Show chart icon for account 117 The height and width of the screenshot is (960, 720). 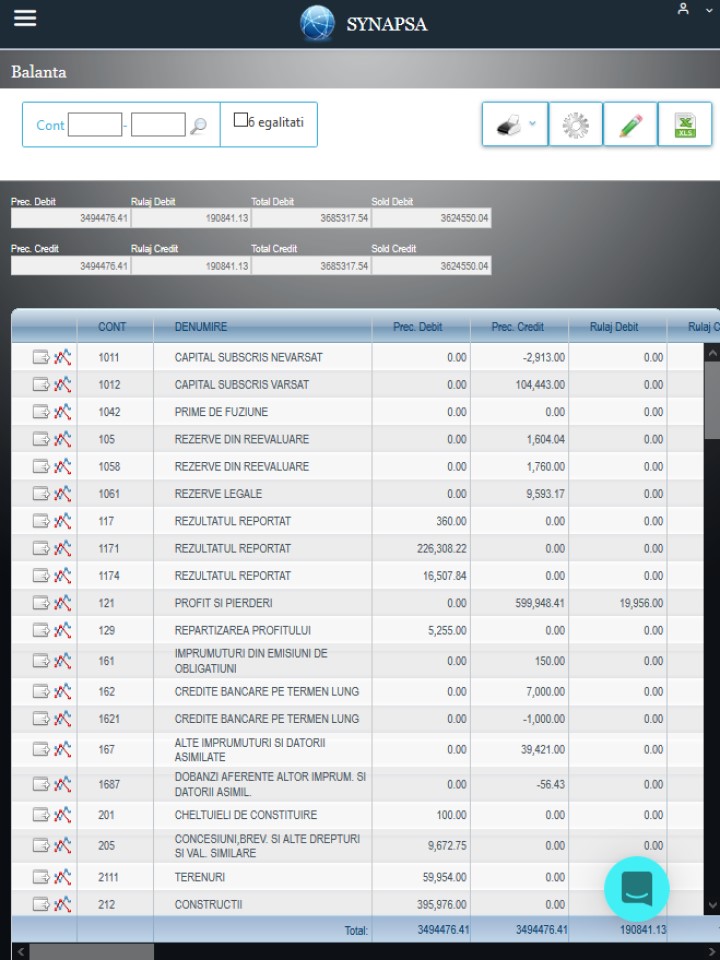[62, 521]
